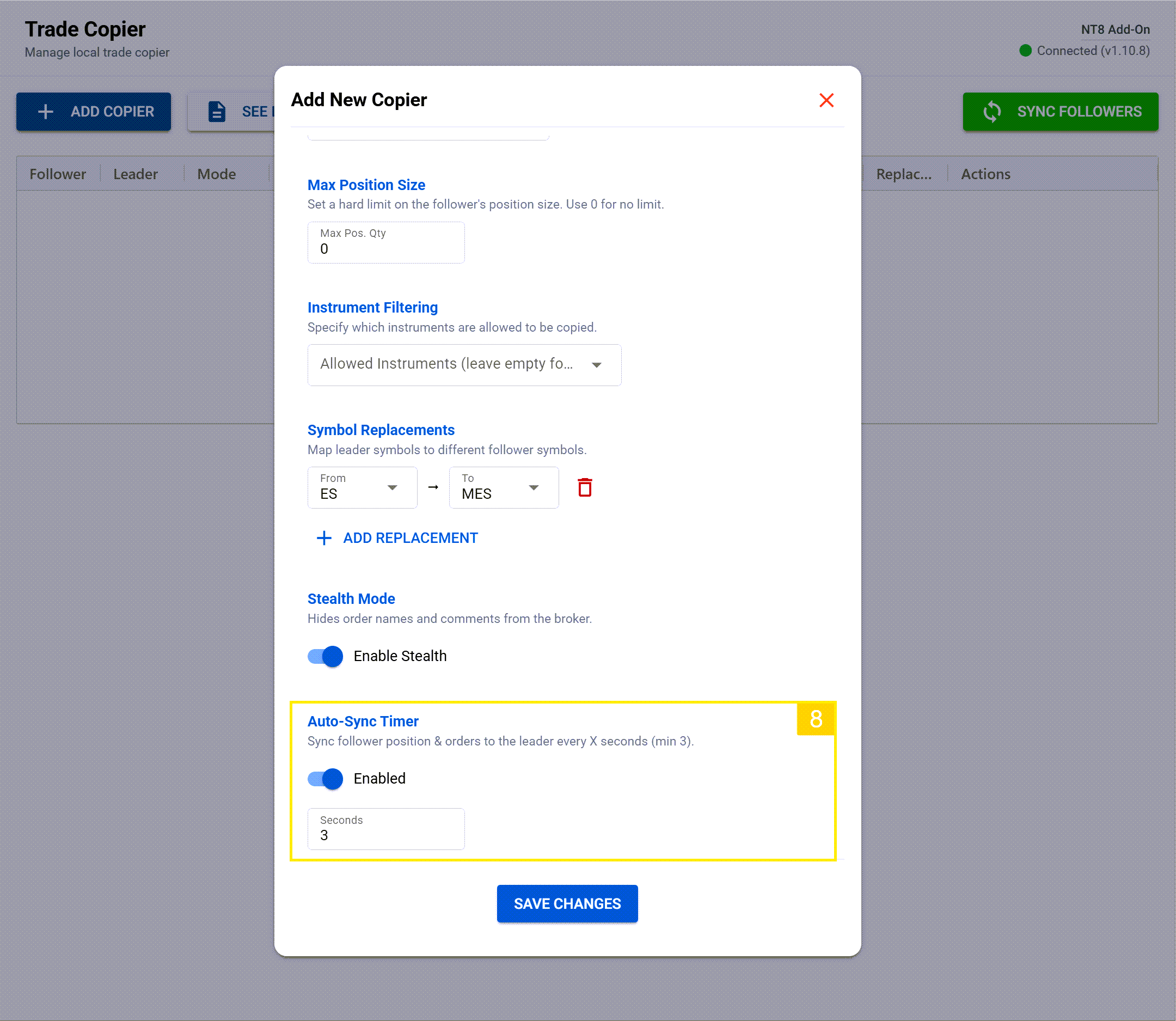The image size is (1176, 1021).
Task: Click the NT8 Add-On label
Action: (1115, 29)
